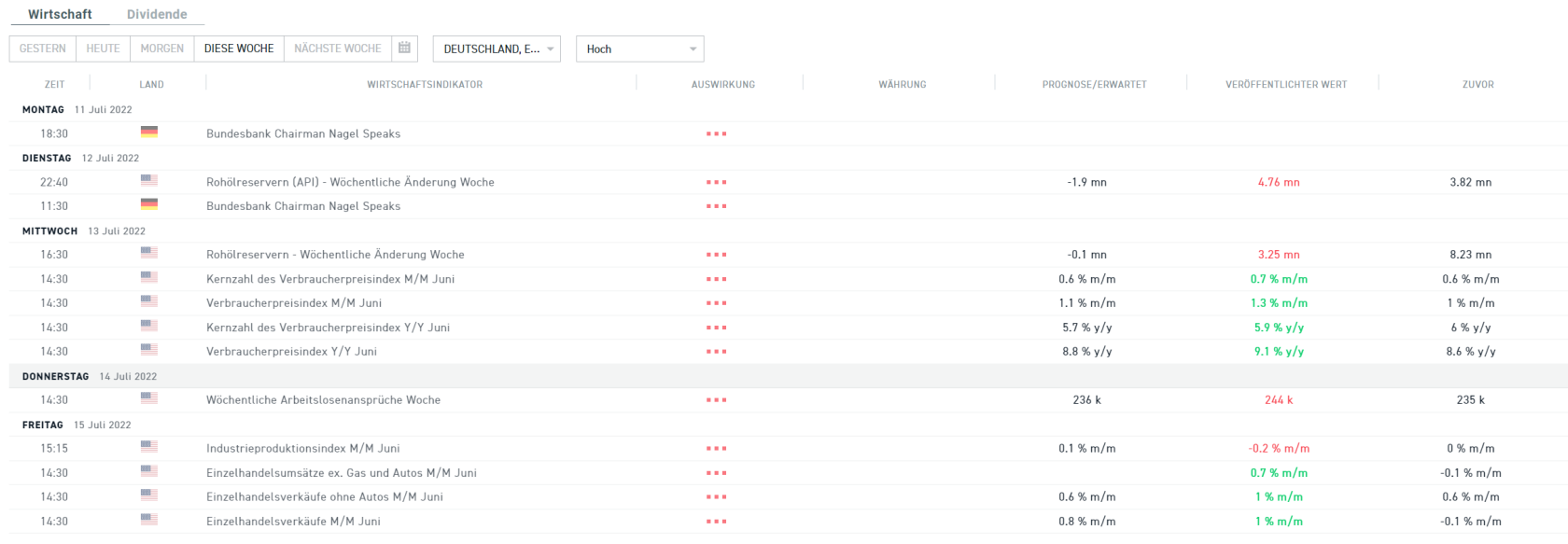The width and height of the screenshot is (1568, 544).
Task: Click impact dots for Industrieproduktionsindex M/M Juni
Action: (x=716, y=449)
